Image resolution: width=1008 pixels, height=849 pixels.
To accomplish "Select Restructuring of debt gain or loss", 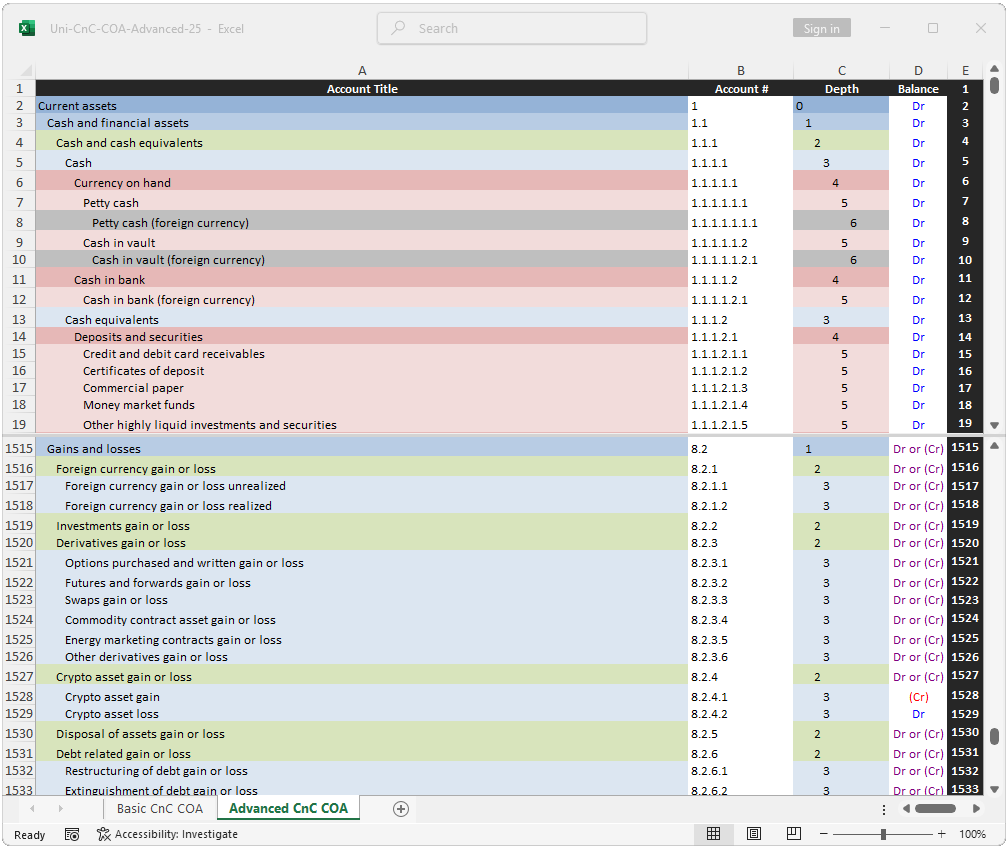I will (362, 771).
